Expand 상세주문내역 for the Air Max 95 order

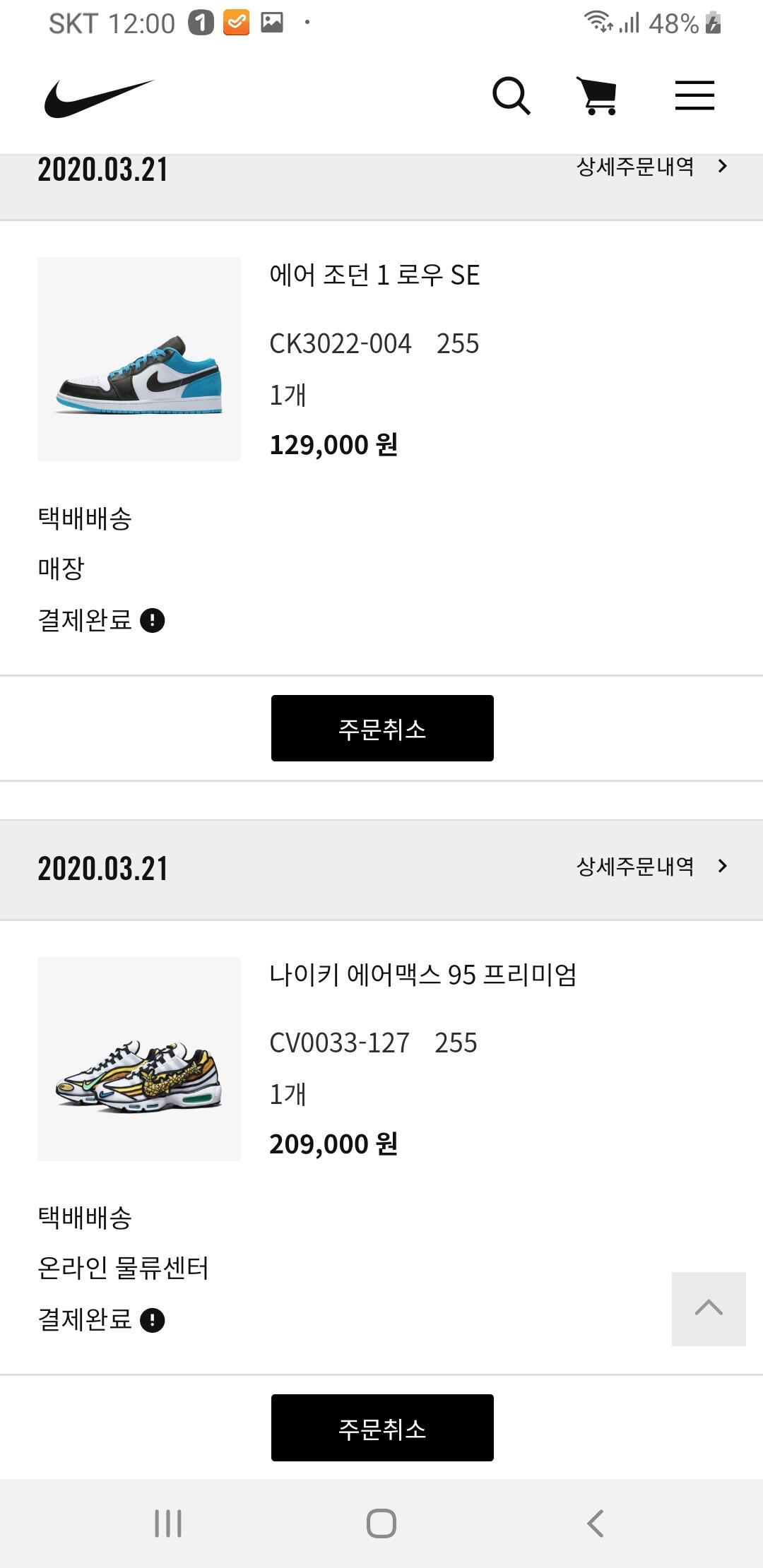point(651,867)
